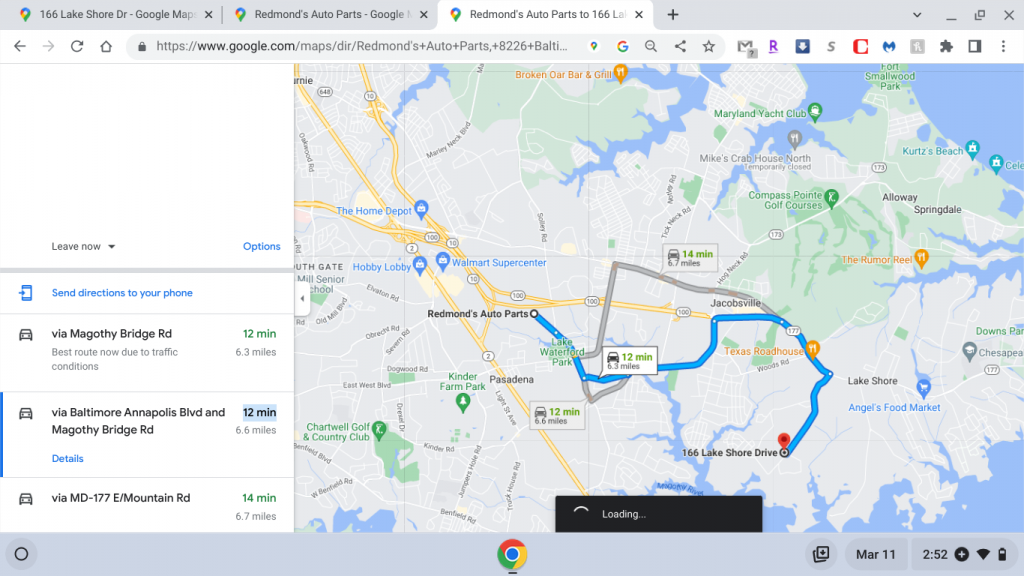Click the Walmart Supercenter map marker

pyautogui.click(x=443, y=261)
